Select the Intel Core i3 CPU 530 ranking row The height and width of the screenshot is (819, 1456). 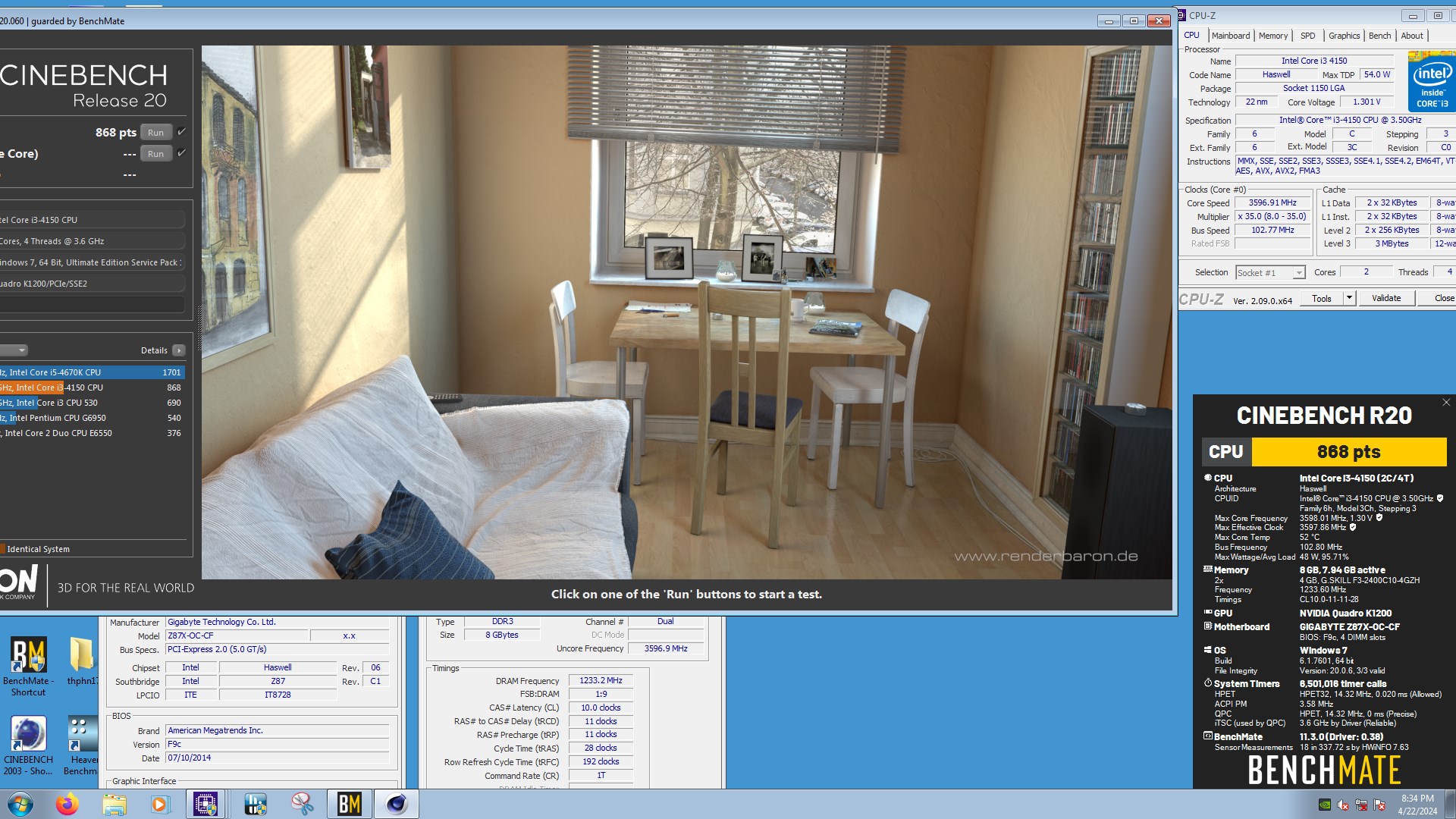[92, 403]
